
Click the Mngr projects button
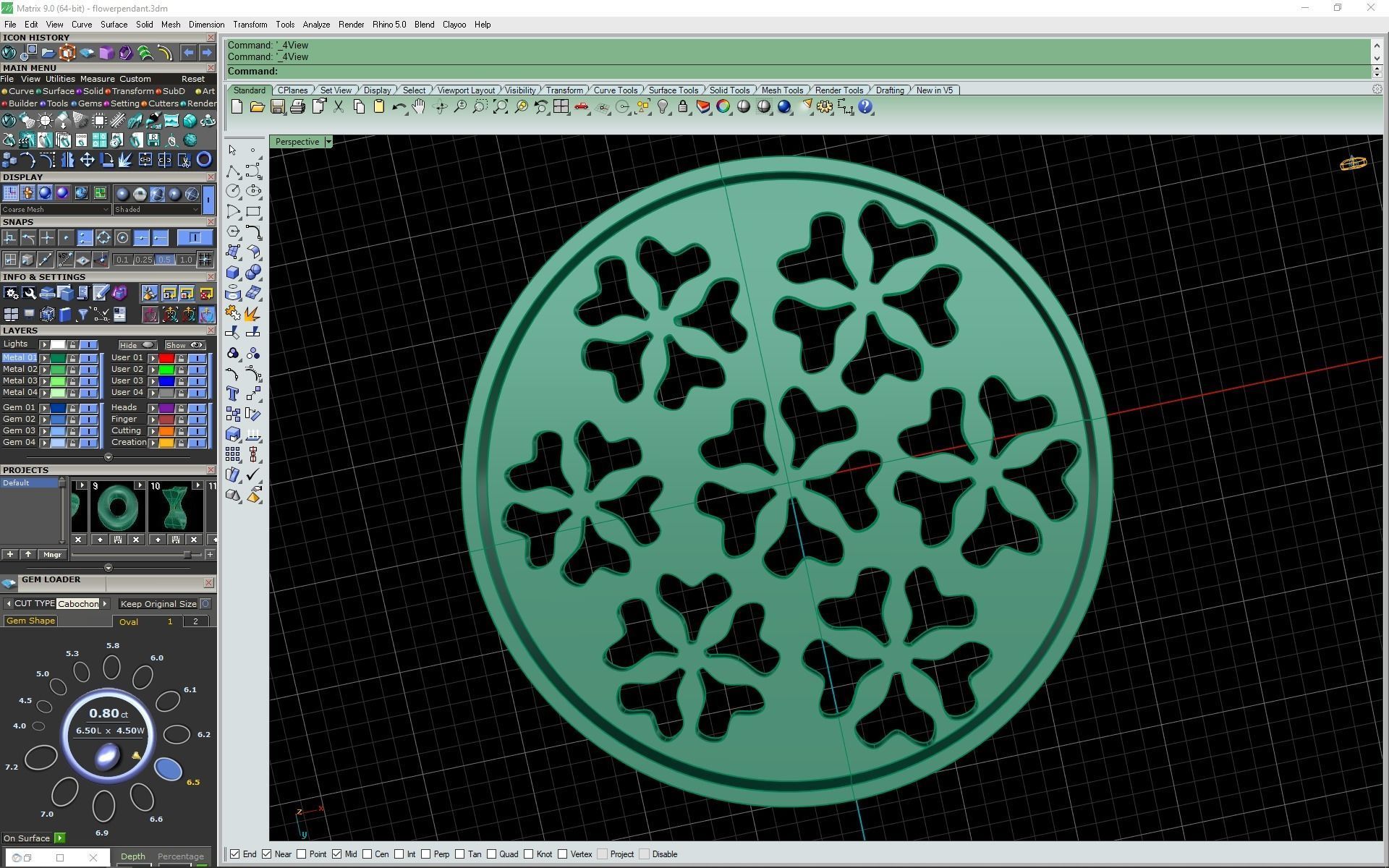52,555
